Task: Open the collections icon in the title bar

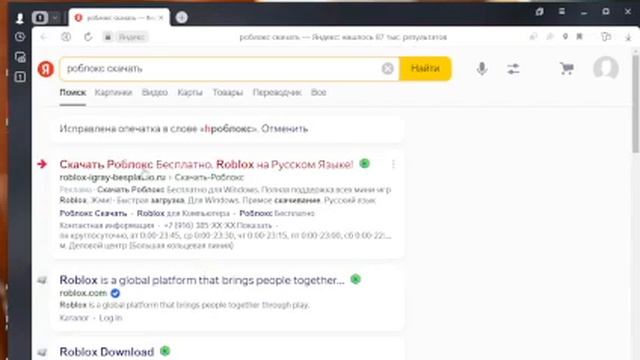Action: [x=540, y=12]
